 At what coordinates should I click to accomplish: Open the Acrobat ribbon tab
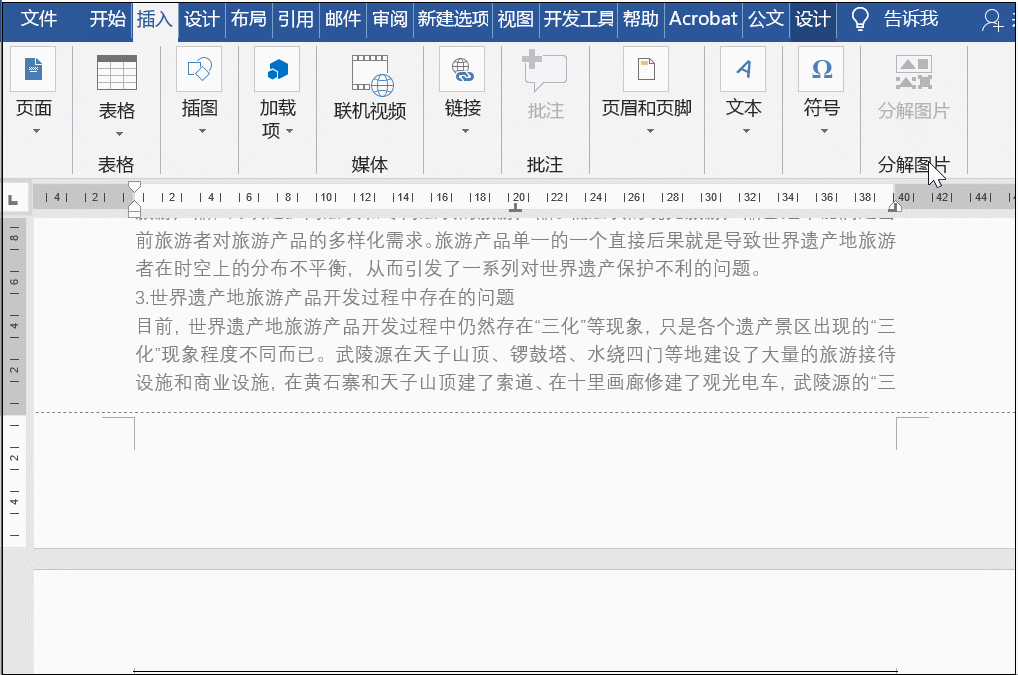coord(702,18)
